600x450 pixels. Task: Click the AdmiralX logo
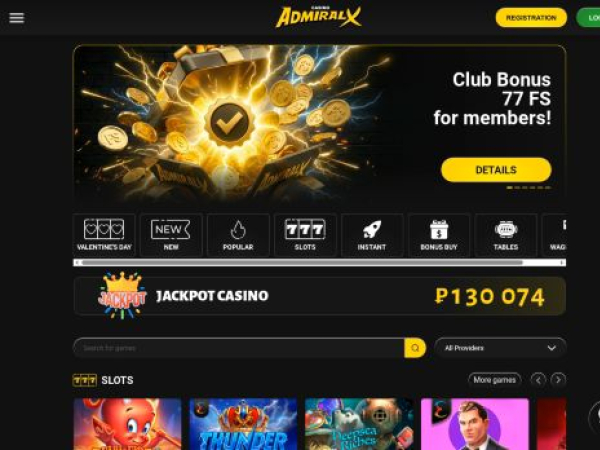pyautogui.click(x=318, y=17)
